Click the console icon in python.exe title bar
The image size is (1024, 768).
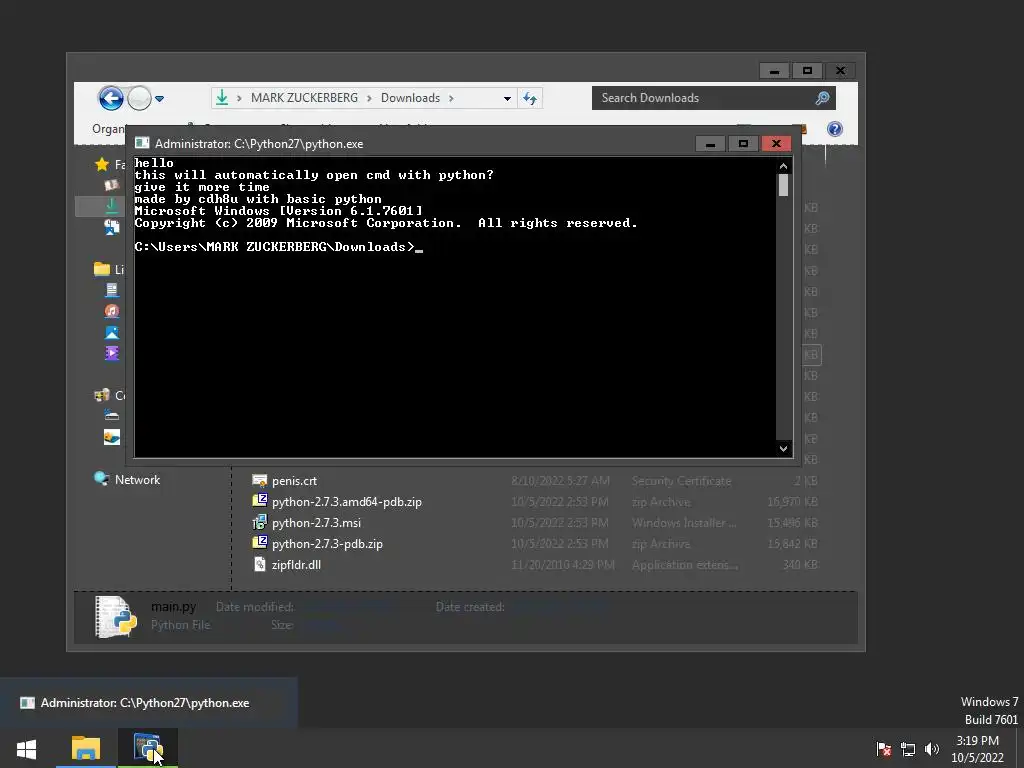pos(142,144)
